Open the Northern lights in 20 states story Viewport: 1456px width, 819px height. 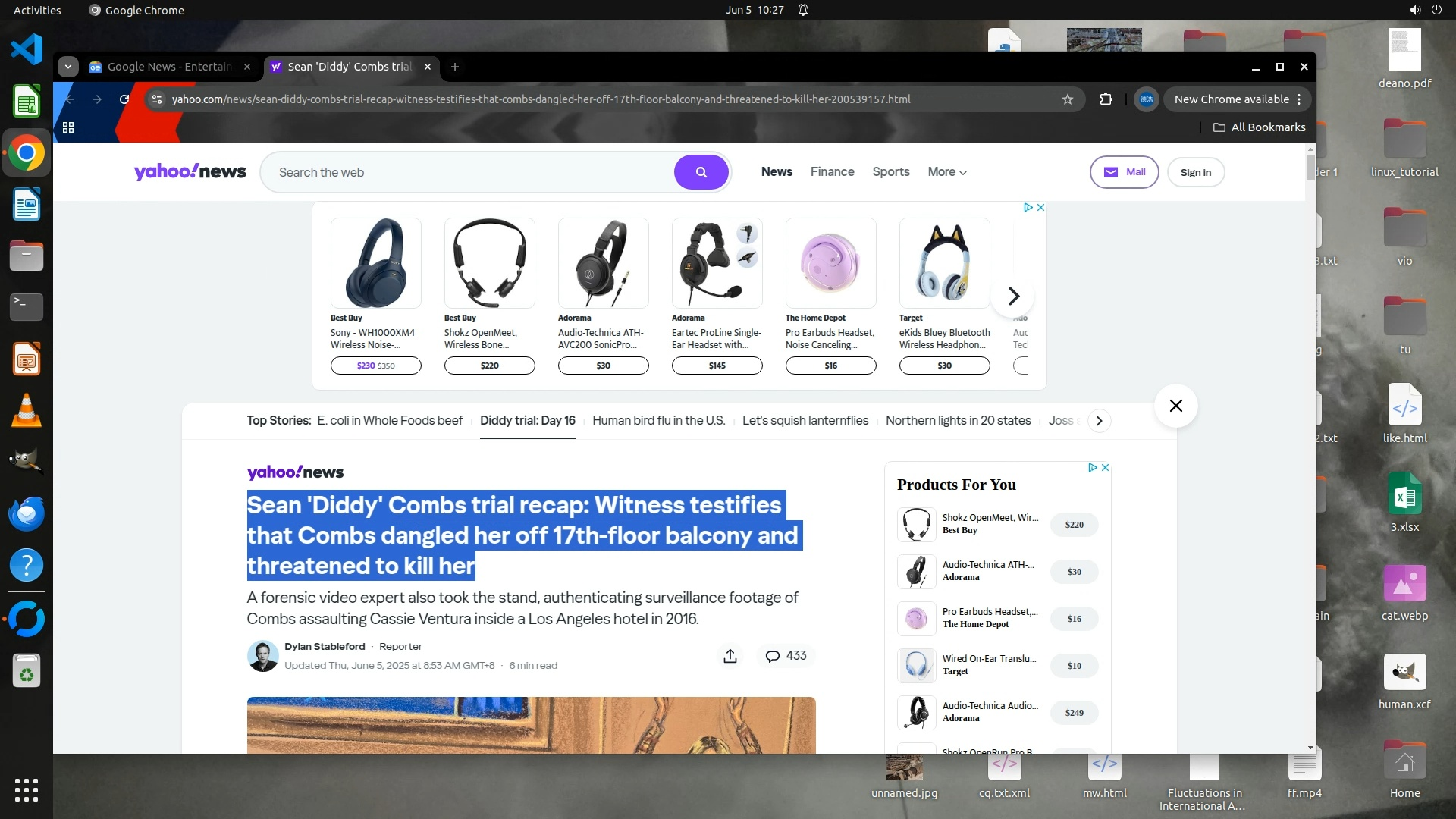958,421
